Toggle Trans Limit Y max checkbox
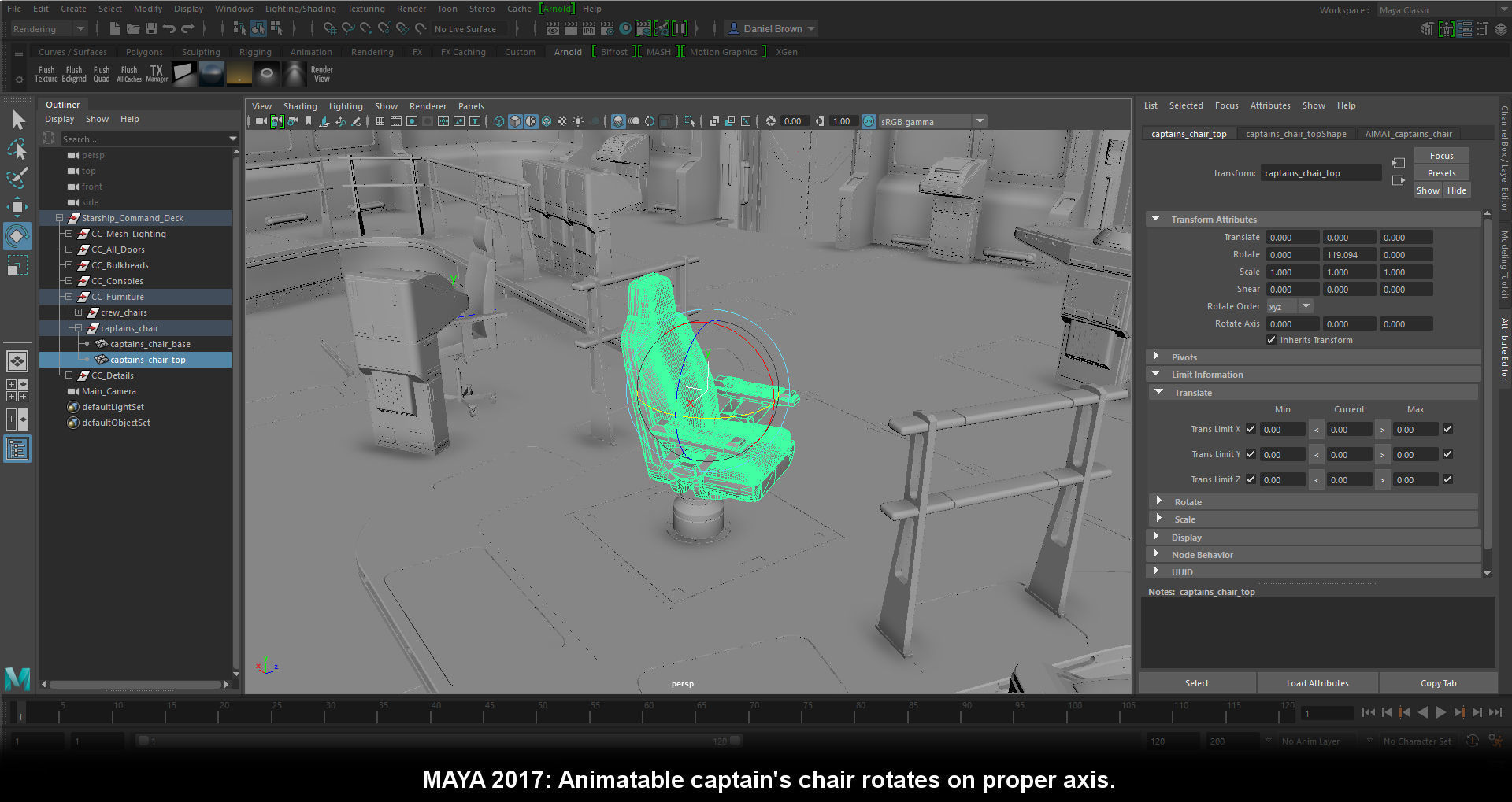Viewport: 1512px width, 802px height. pos(1447,454)
